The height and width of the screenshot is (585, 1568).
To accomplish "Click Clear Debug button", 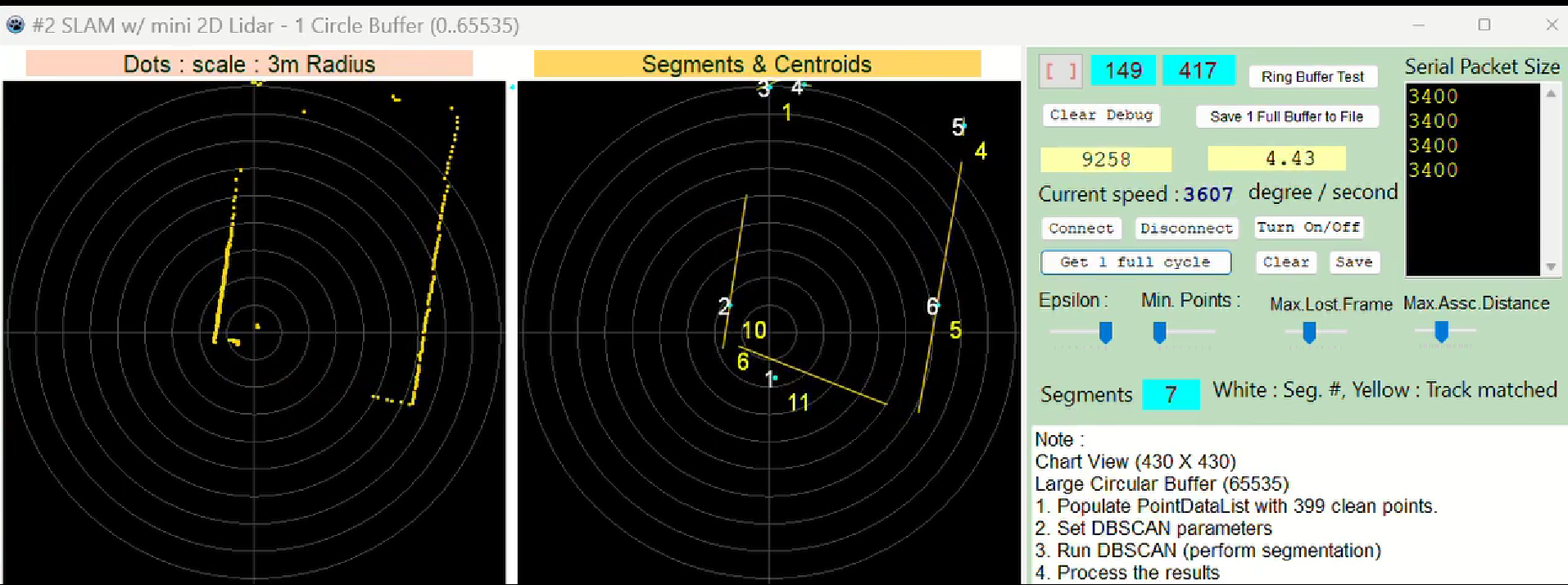I will 1101,115.
